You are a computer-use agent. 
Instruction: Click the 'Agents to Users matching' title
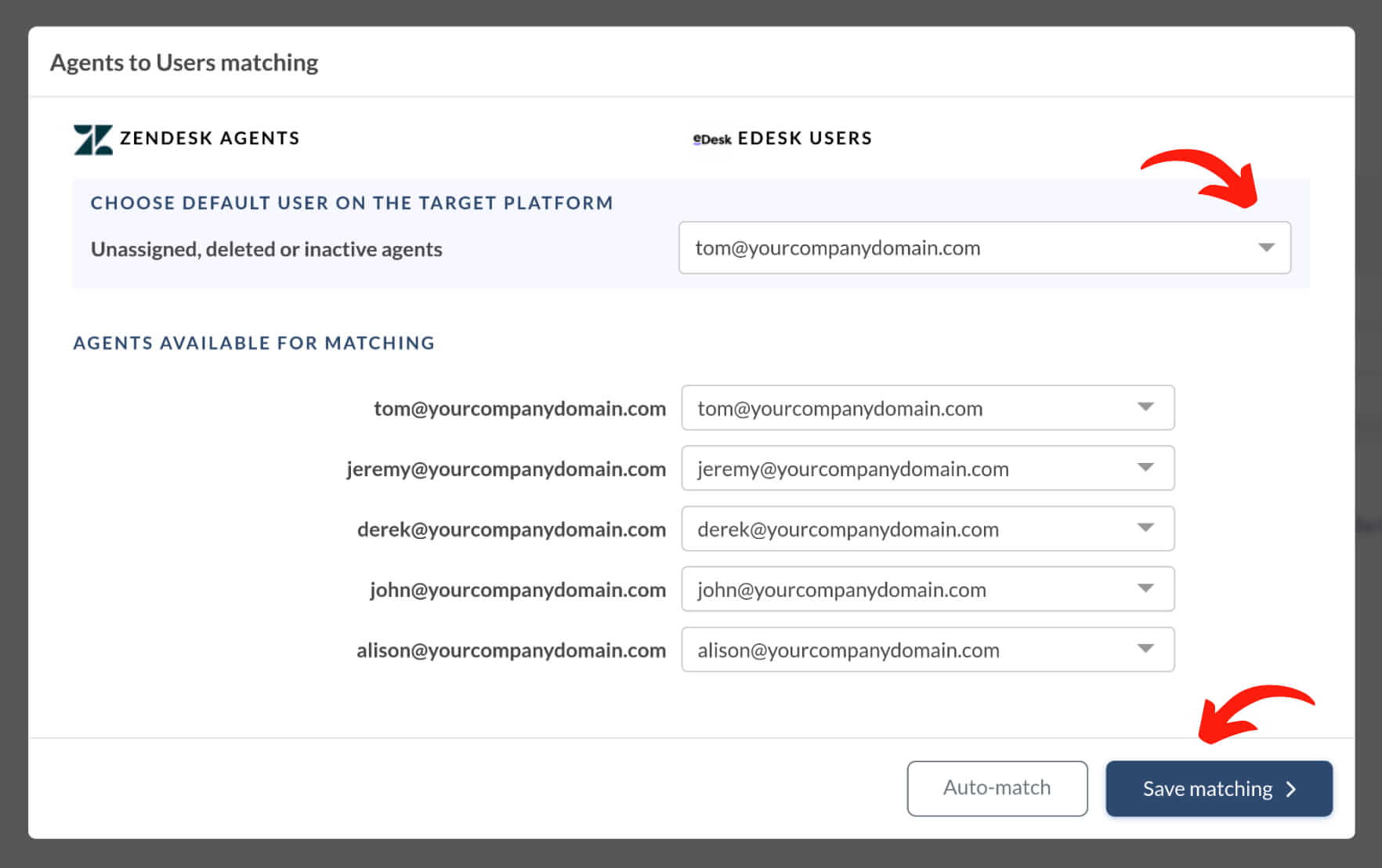184,62
